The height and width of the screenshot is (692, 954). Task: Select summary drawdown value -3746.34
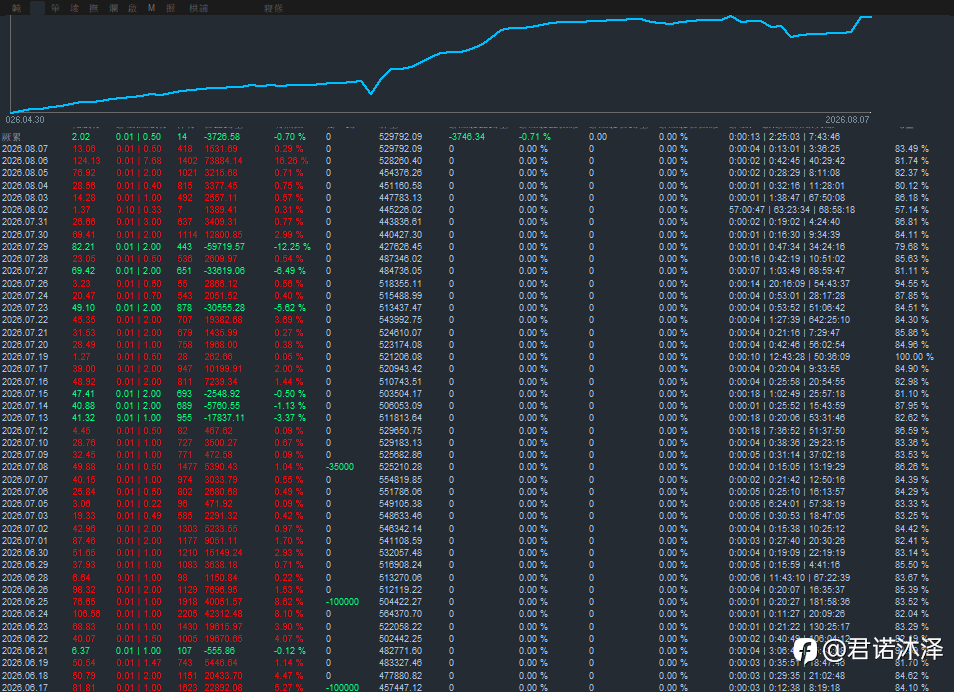pos(467,137)
